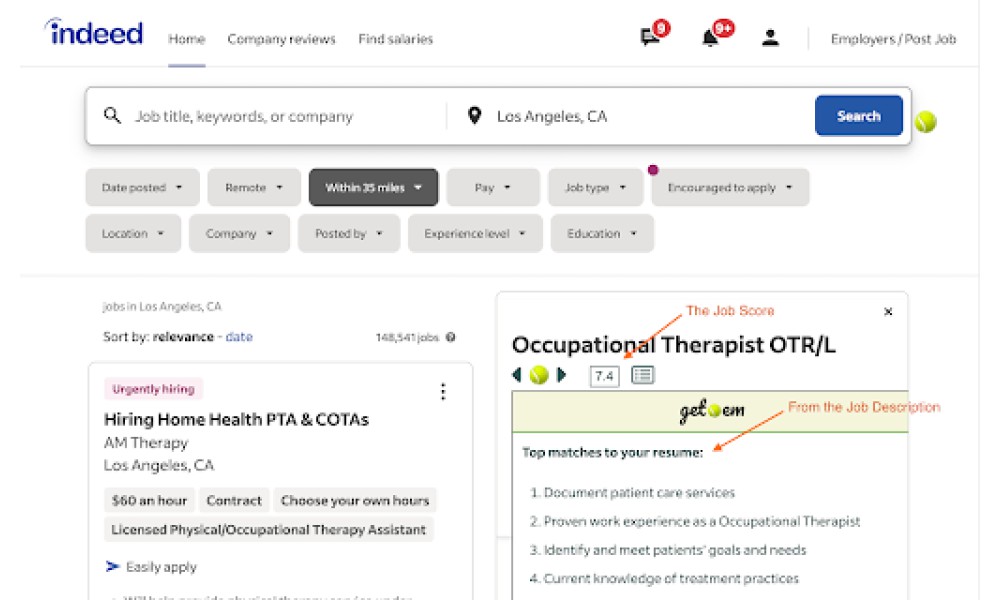The height and width of the screenshot is (600, 1000).
Task: Open the Experience level filter dropdown
Action: pos(475,233)
